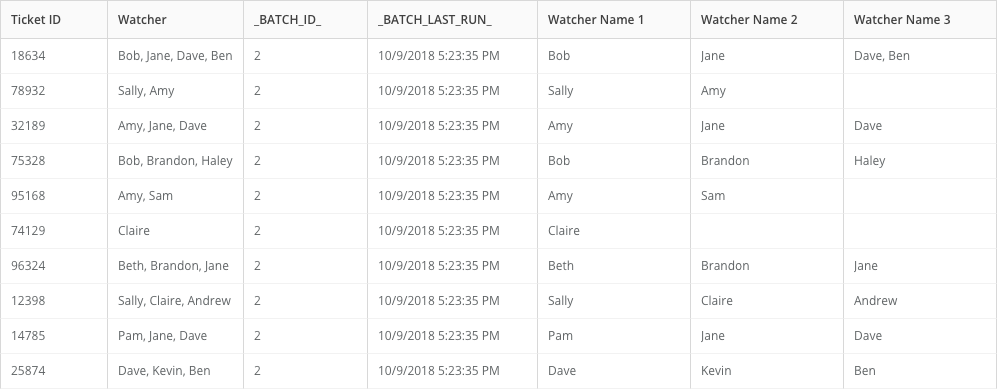Viewport: 997px width, 390px height.
Task: Click ticket ID 95168
Action: [x=54, y=196]
